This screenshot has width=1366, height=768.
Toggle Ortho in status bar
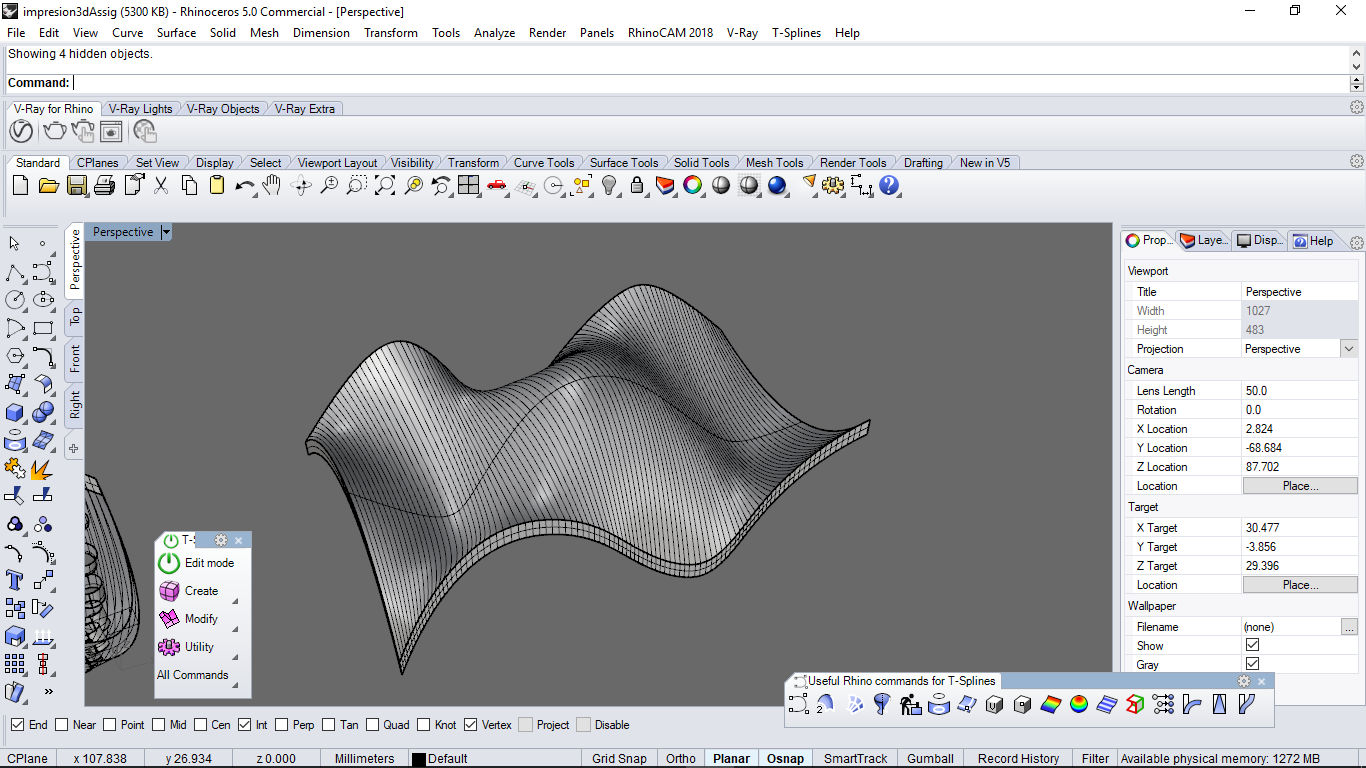coord(680,759)
